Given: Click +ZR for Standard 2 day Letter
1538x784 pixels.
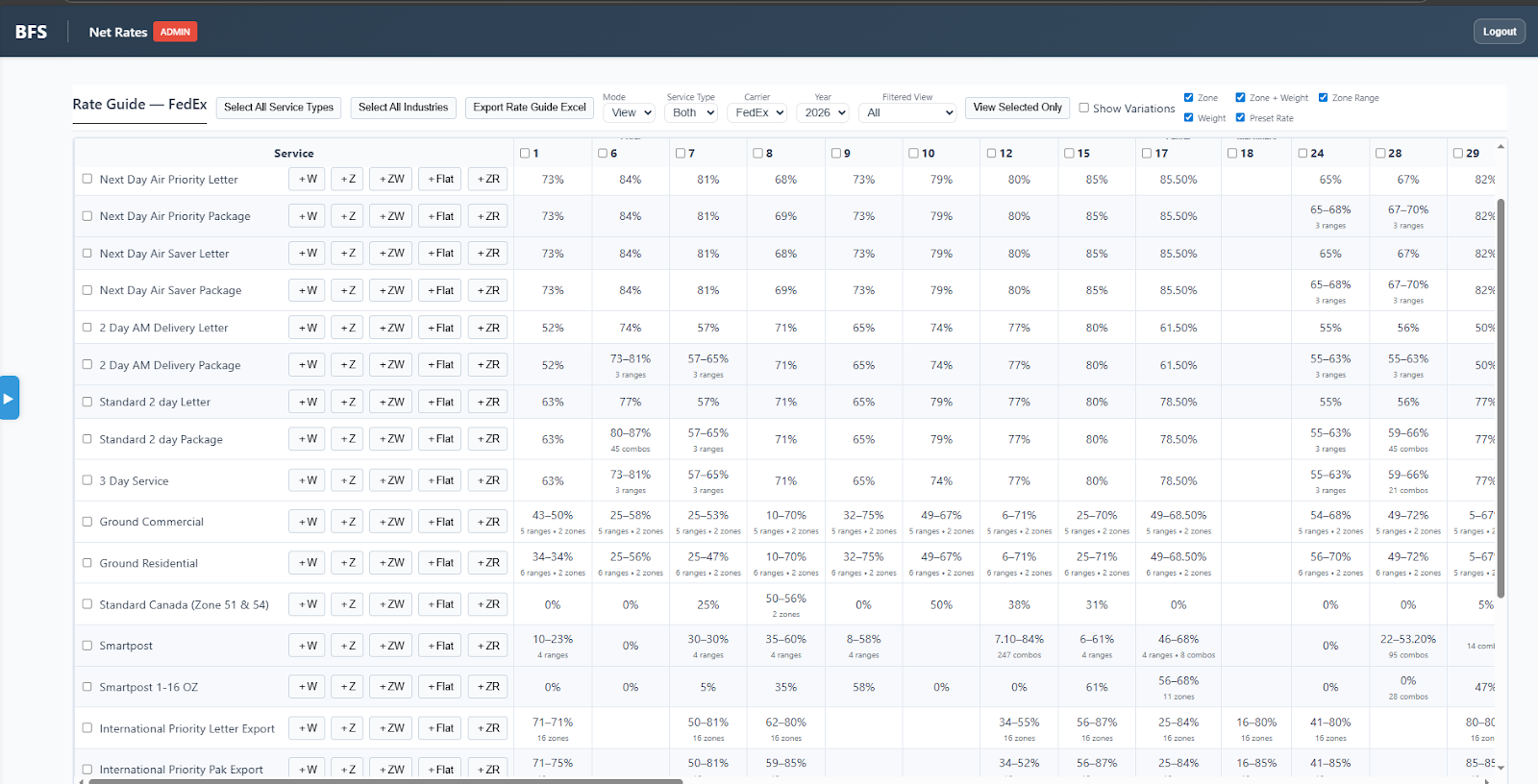Looking at the screenshot, I should (x=487, y=402).
